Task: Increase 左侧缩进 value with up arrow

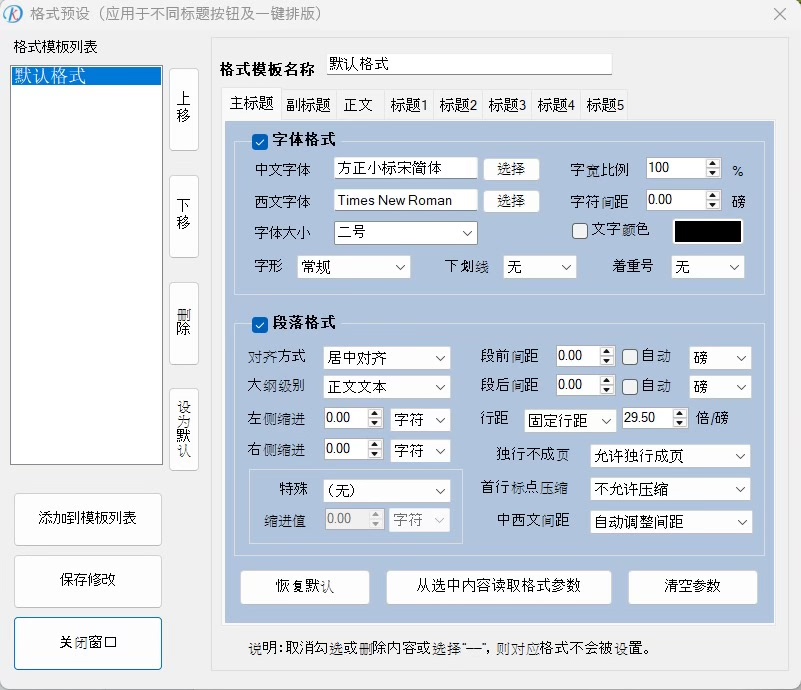Action: click(375, 414)
